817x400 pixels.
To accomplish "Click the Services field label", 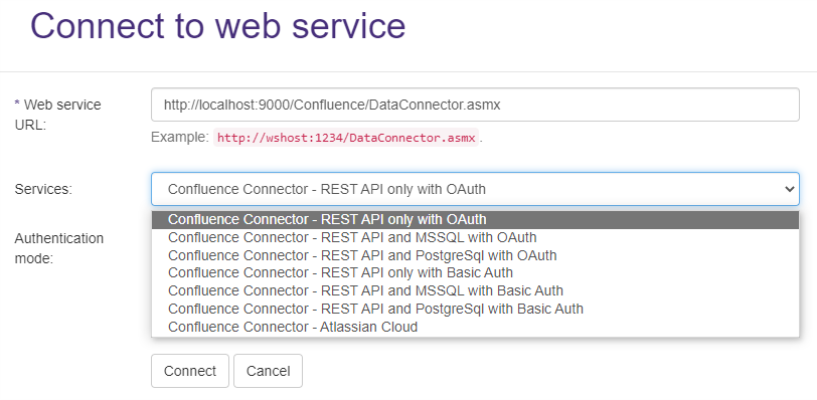I will click(43, 189).
